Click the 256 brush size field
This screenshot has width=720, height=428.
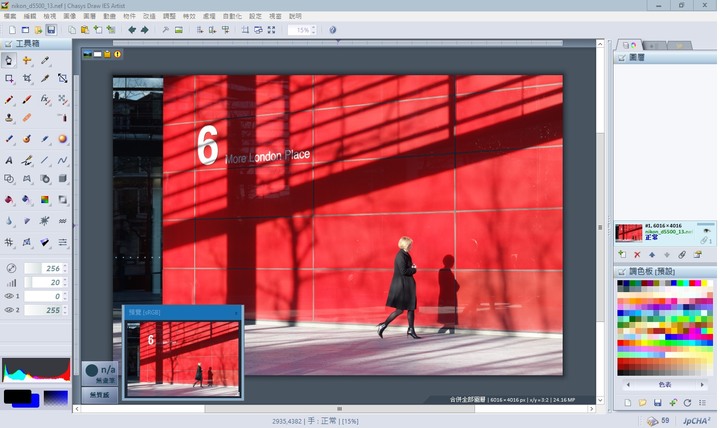43,268
